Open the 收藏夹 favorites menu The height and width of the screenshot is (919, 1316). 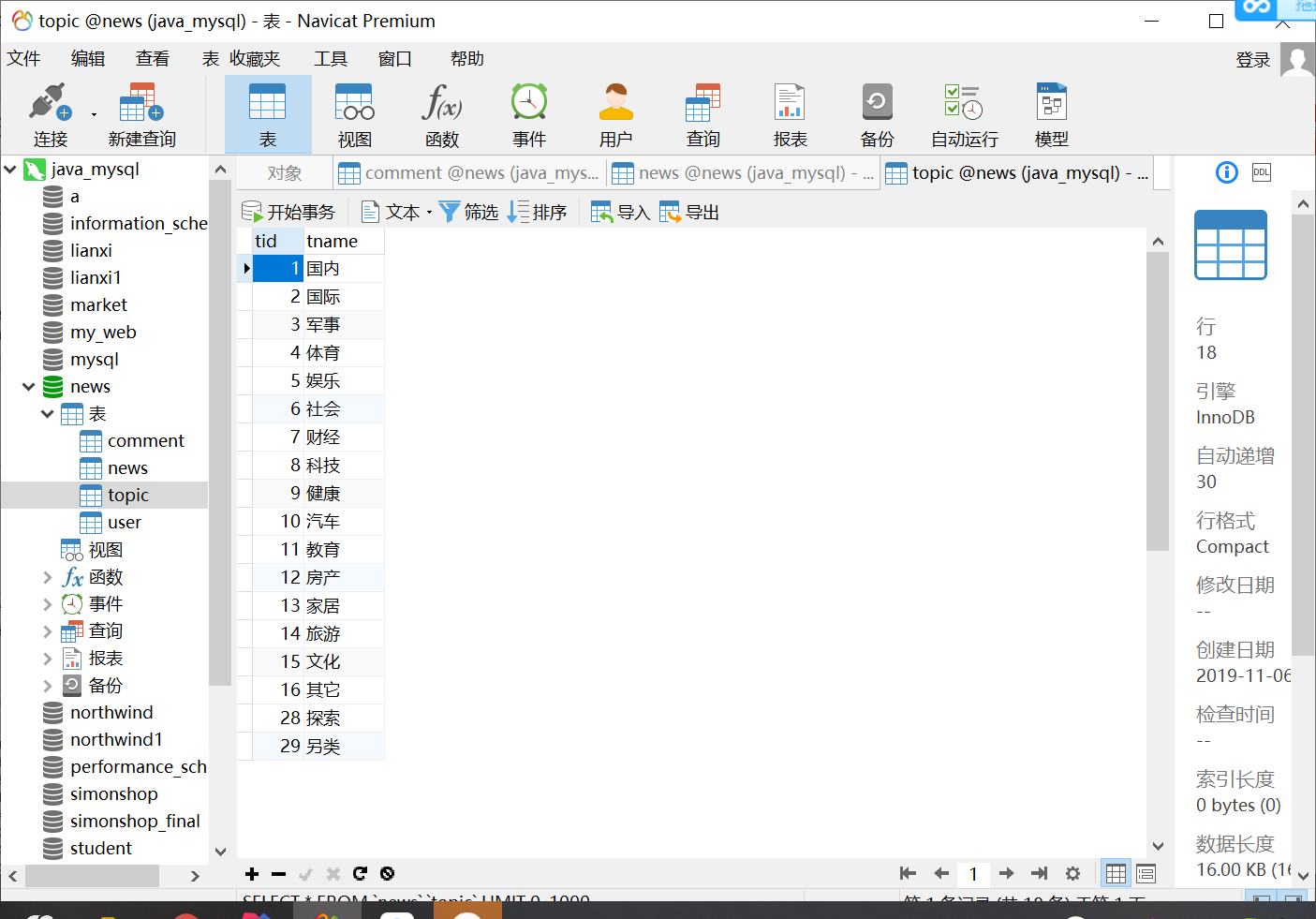coord(255,58)
